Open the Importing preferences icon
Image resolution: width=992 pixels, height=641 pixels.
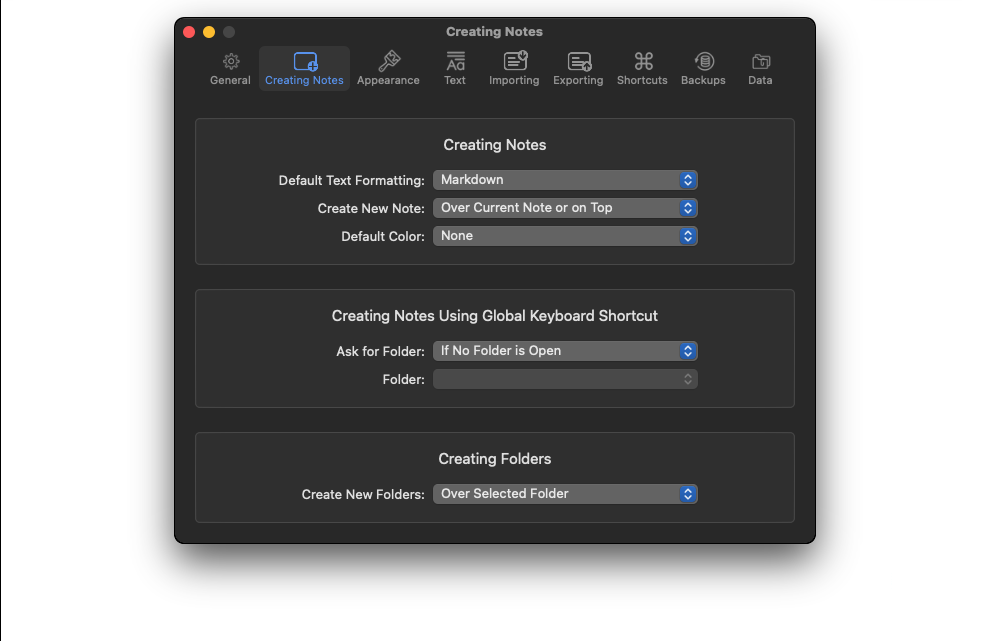coord(514,62)
